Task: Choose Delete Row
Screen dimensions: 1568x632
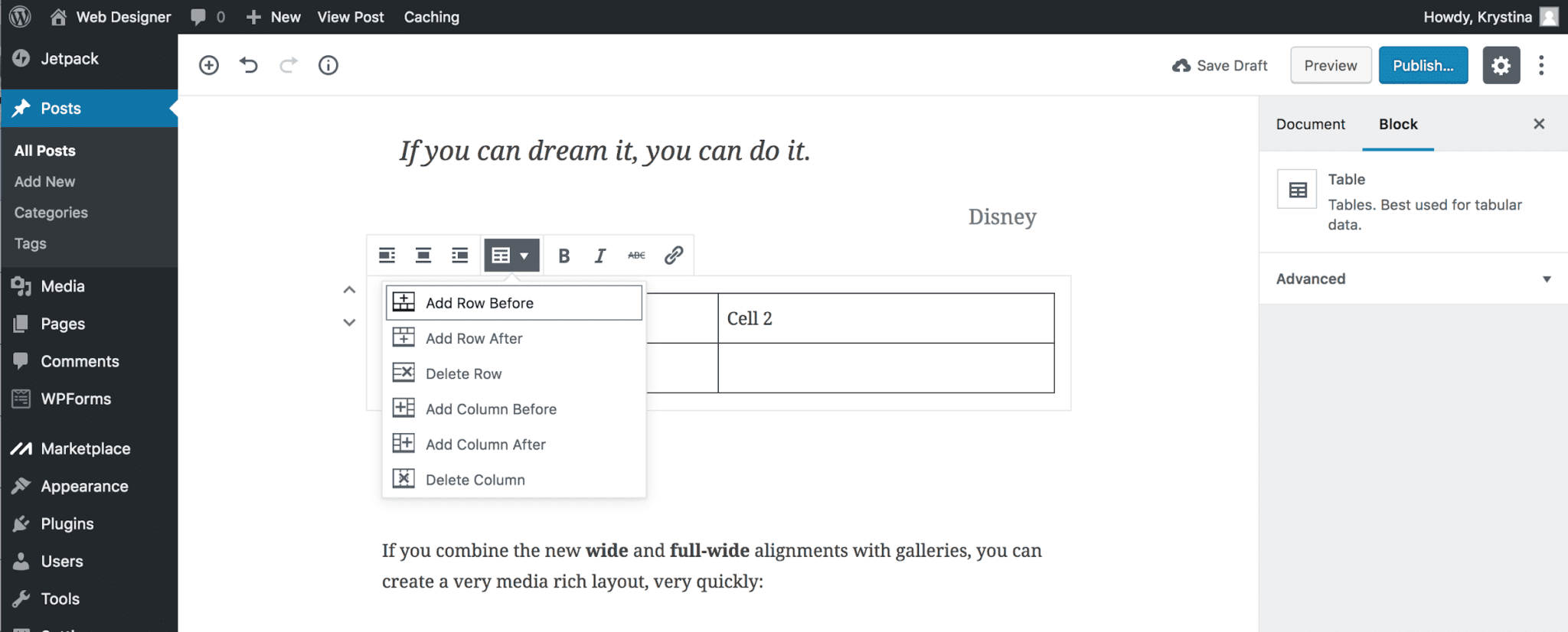Action: 514,373
